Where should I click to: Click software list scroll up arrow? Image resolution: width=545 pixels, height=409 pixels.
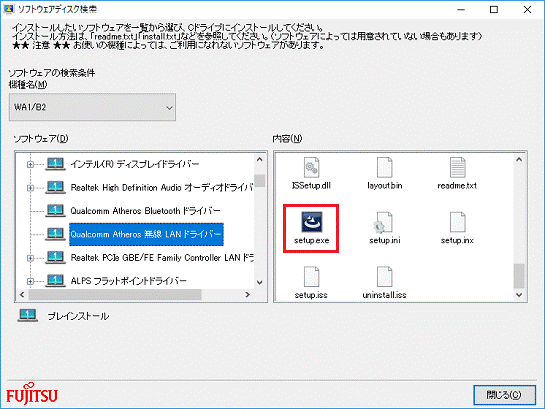click(x=260, y=159)
